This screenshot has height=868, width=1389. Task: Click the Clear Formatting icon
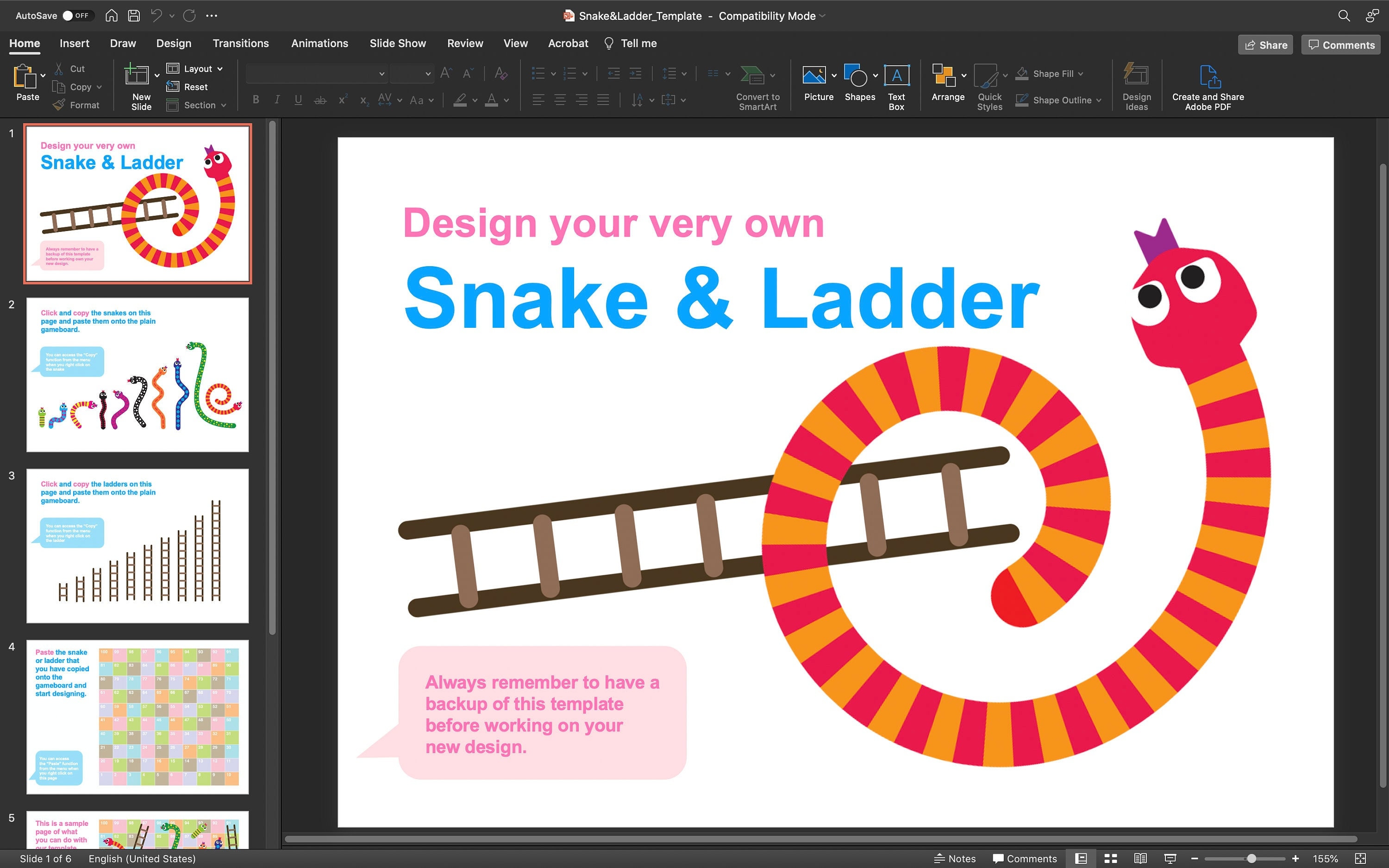tap(501, 74)
